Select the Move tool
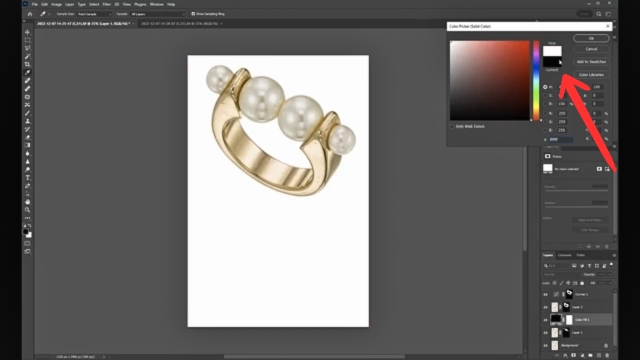This screenshot has width=640, height=360. coord(27,32)
